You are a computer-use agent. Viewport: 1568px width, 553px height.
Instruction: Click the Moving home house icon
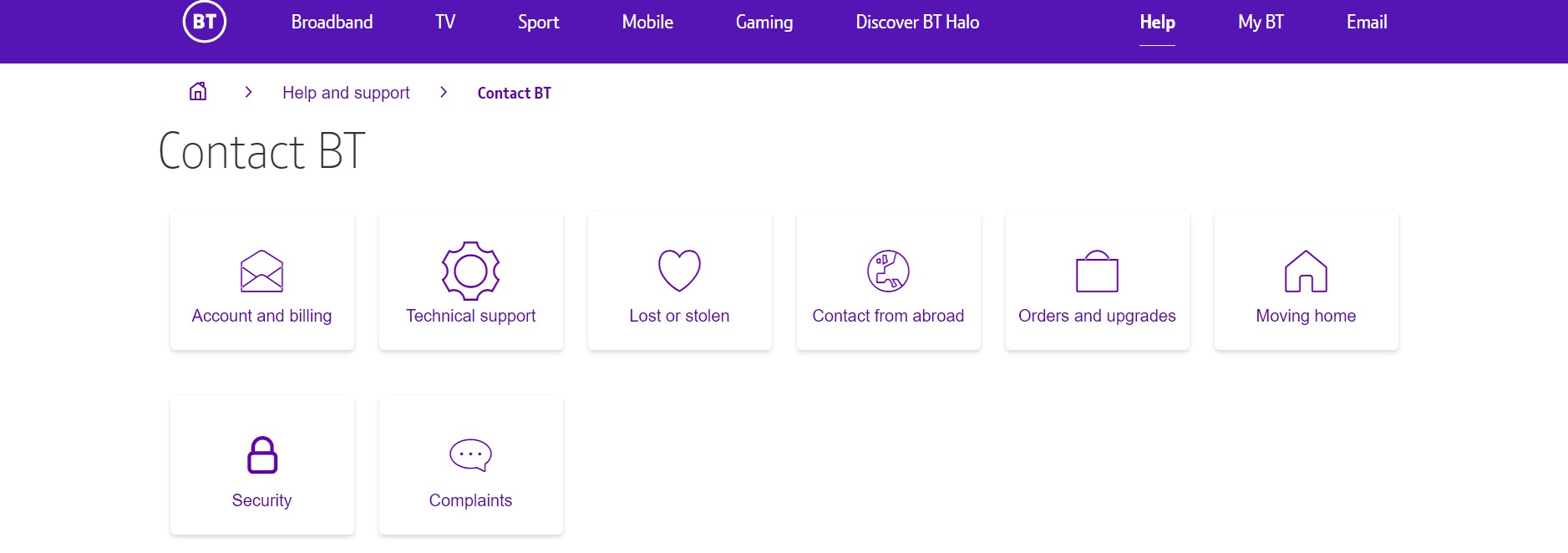pos(1306,271)
